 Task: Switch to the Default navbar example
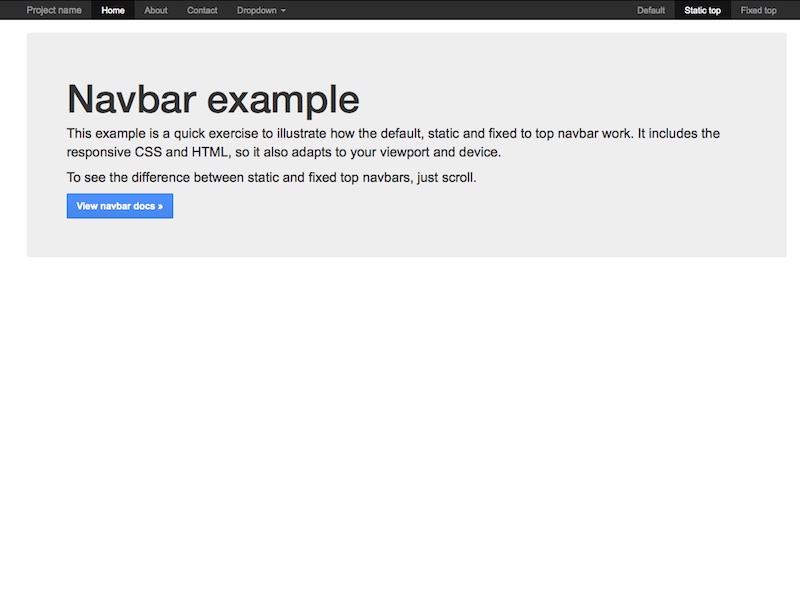(651, 10)
